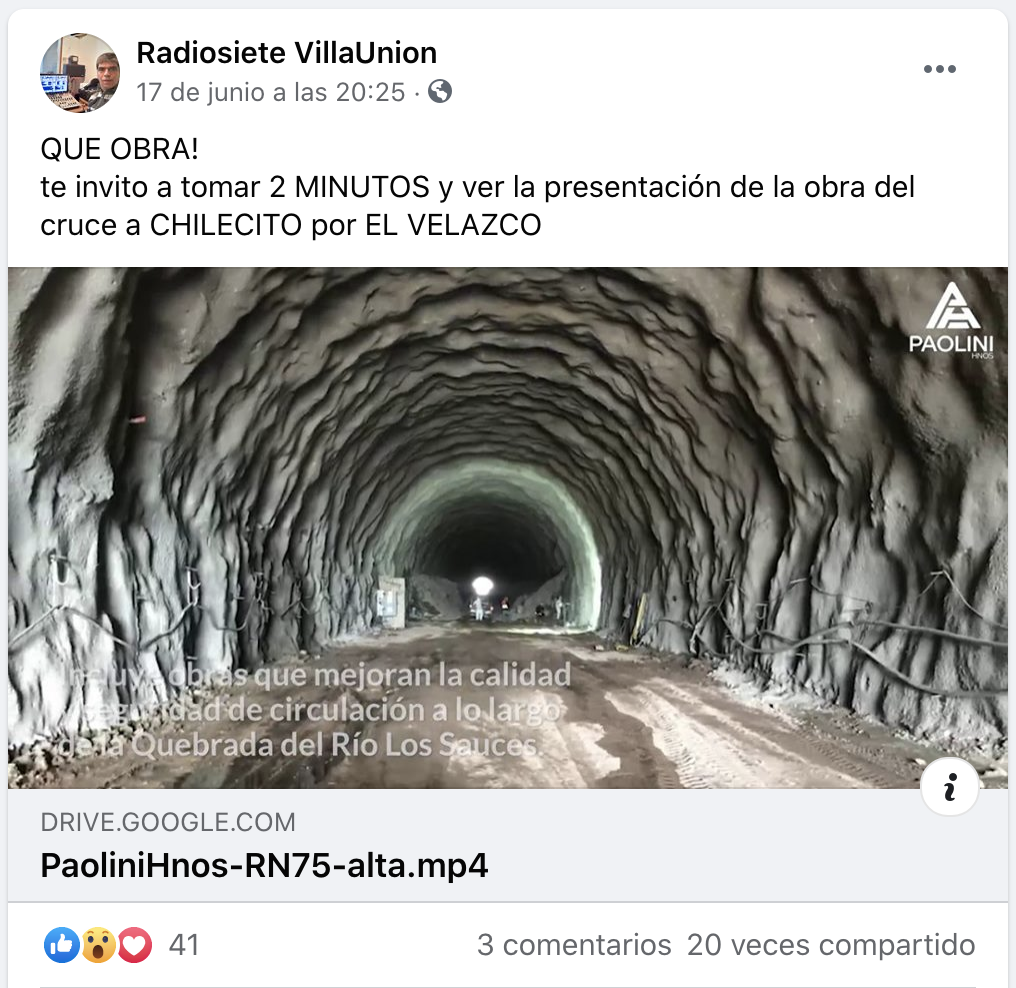Click the round info icon on the link preview

click(x=949, y=787)
